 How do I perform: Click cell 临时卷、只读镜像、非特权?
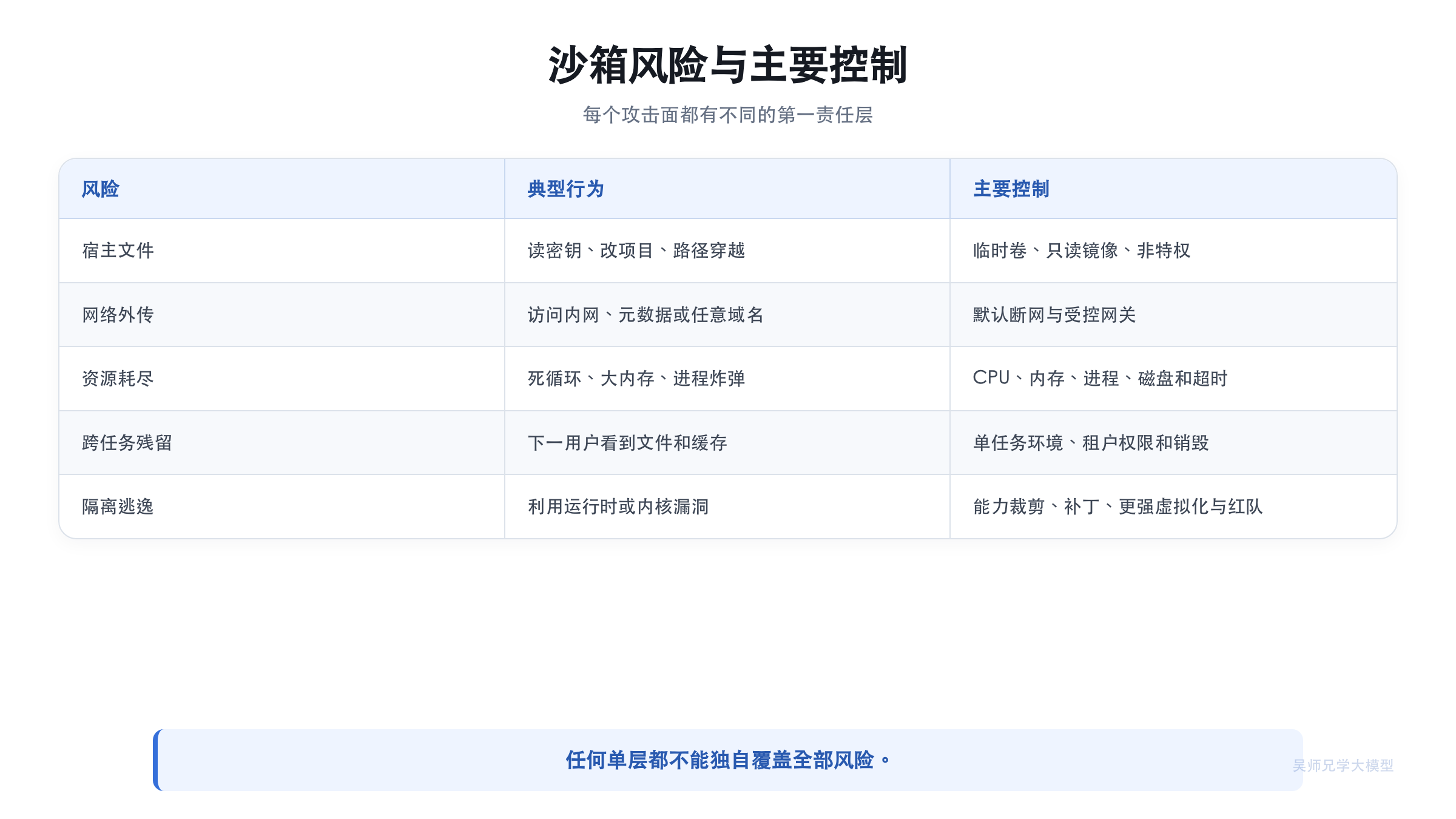point(1173,251)
